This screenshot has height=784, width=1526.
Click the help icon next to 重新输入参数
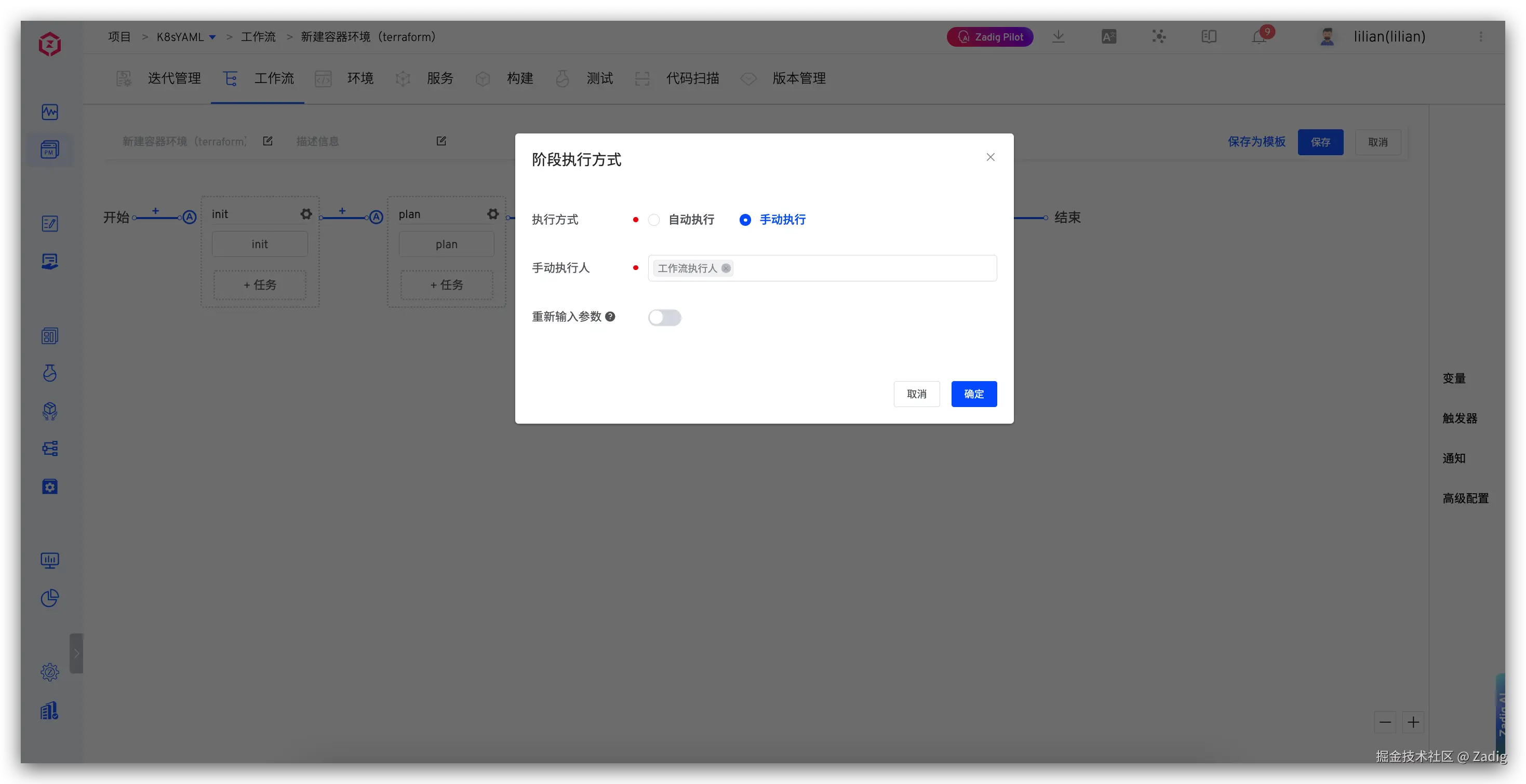coord(610,317)
